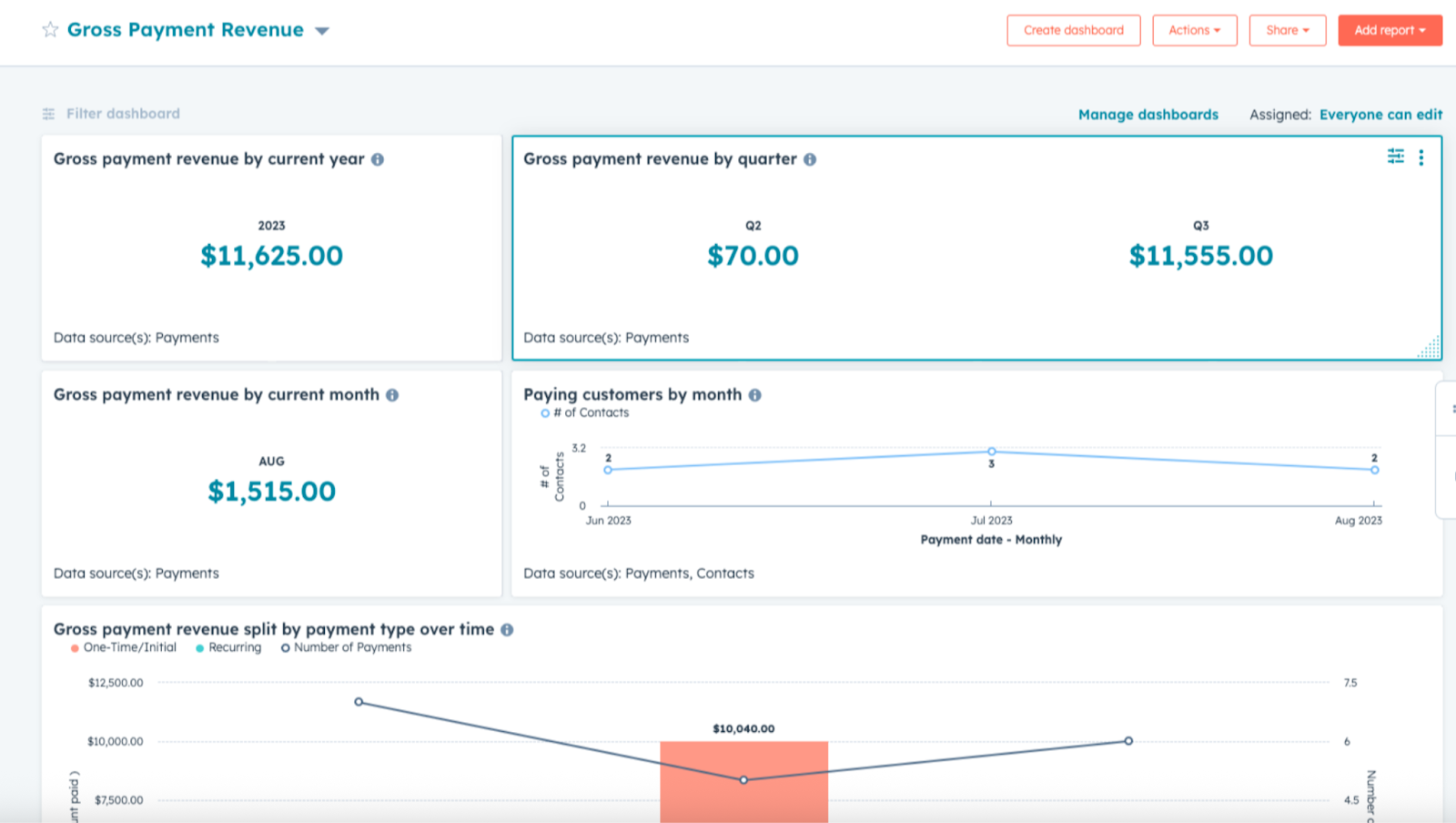Open Manage dashboards
This screenshot has width=1456, height=823.
1148,115
